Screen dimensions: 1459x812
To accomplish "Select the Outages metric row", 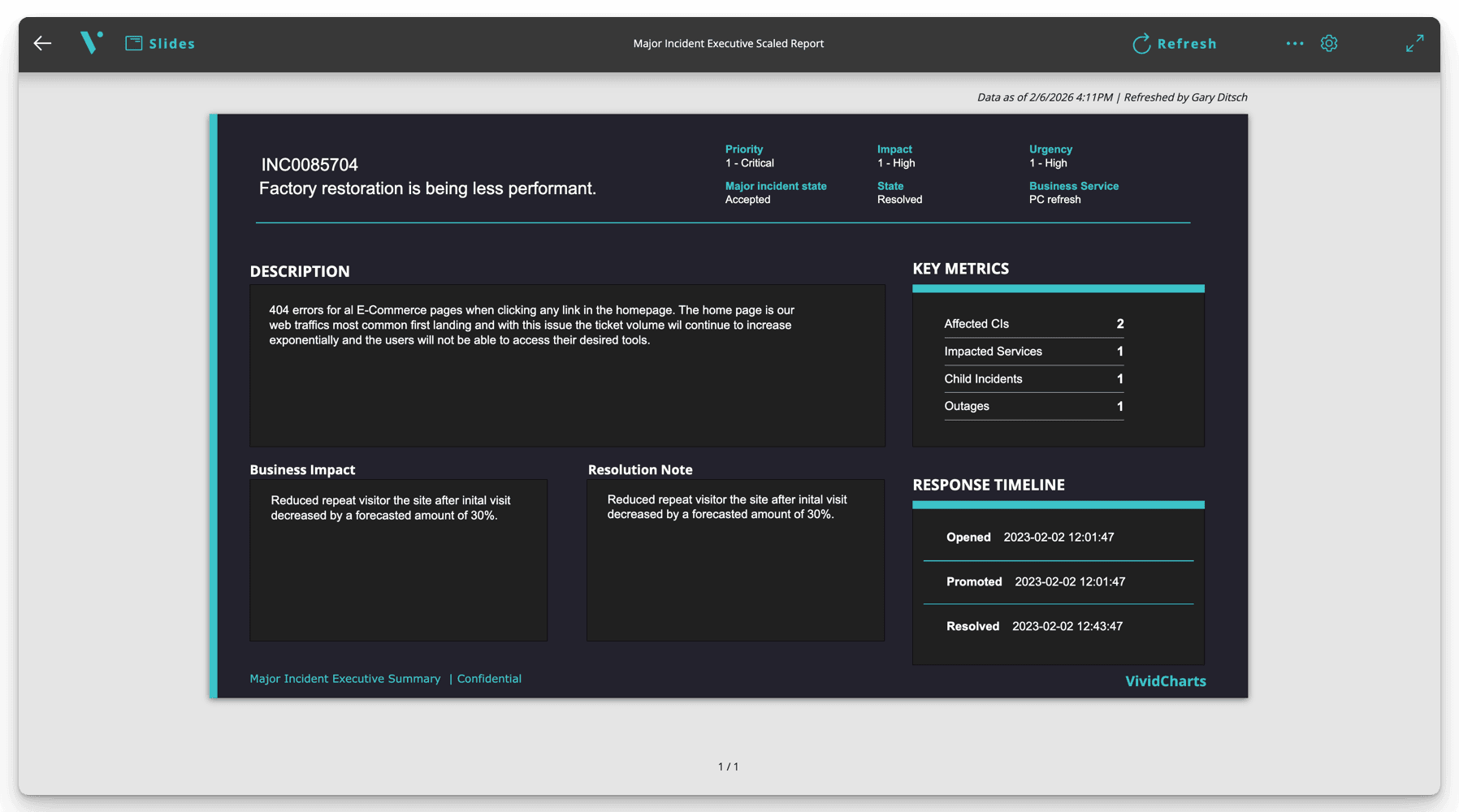I will [x=1033, y=406].
